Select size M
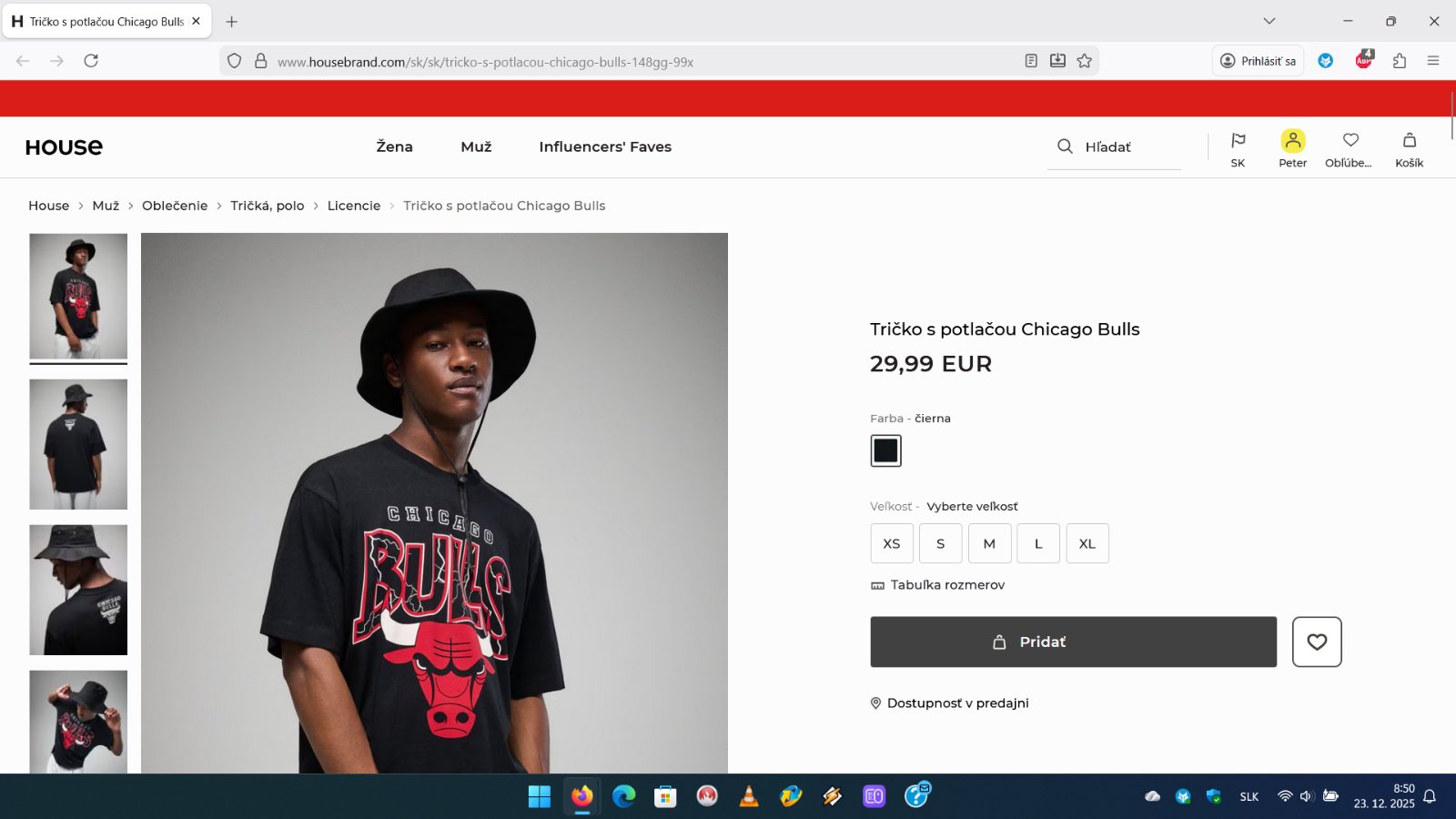 pyautogui.click(x=989, y=543)
